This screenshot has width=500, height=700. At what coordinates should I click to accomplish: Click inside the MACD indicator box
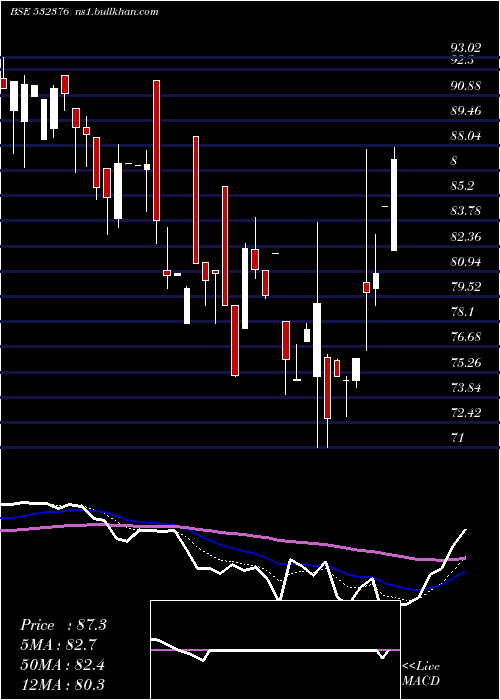tap(275, 650)
